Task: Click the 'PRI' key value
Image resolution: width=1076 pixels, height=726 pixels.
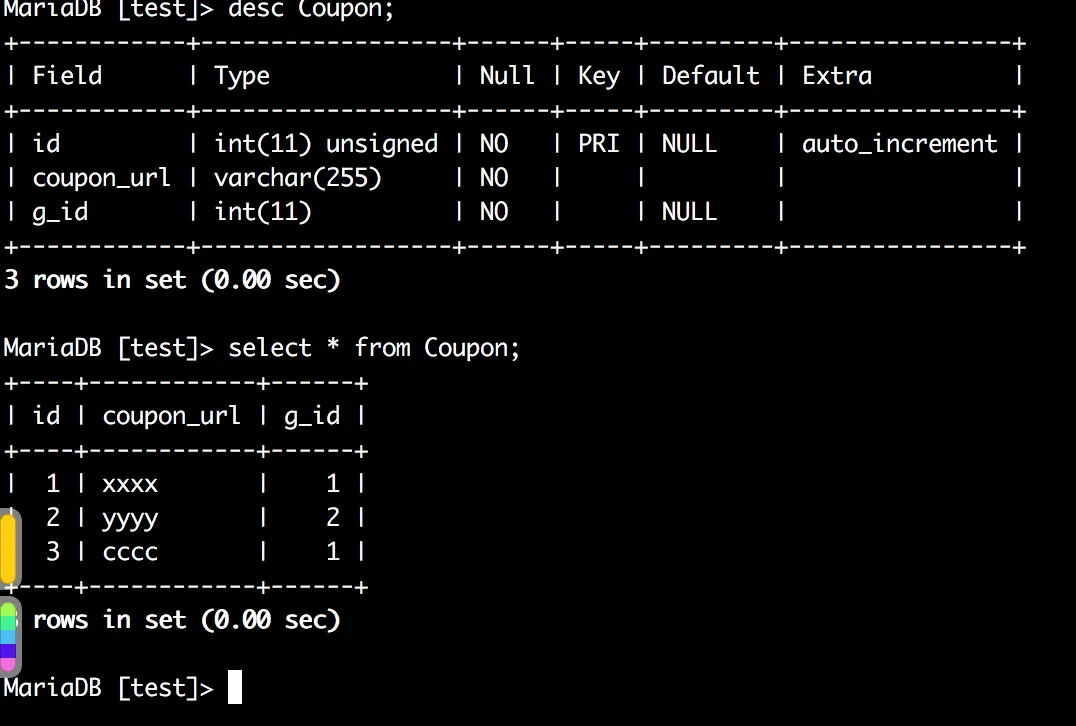Action: (598, 144)
